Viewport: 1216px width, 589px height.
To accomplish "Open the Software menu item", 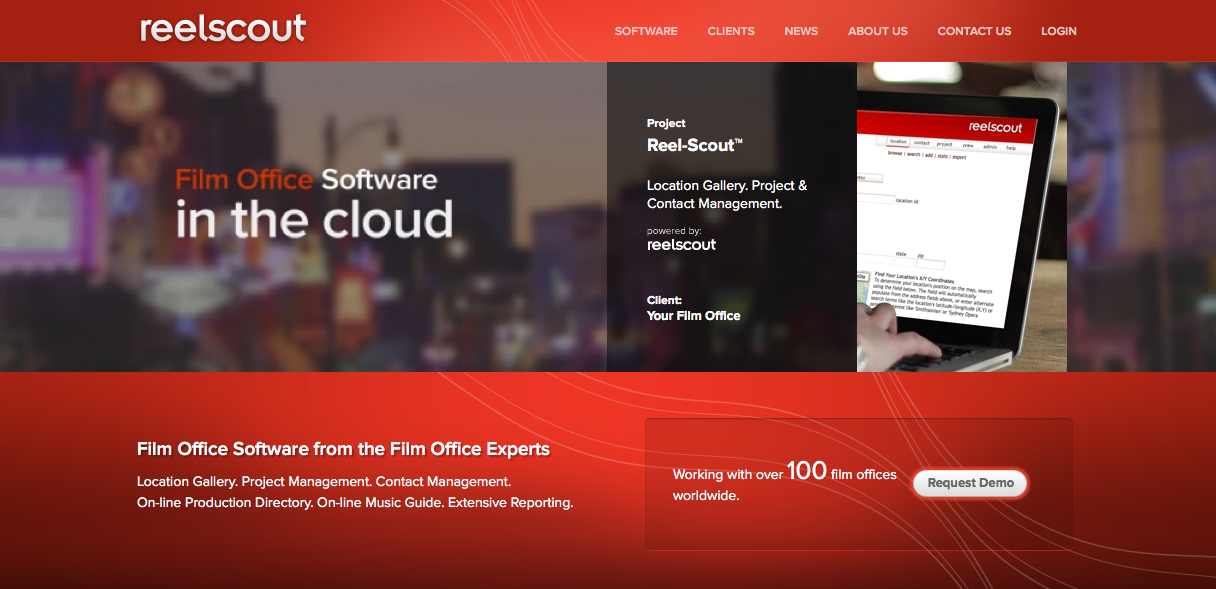I will [646, 31].
